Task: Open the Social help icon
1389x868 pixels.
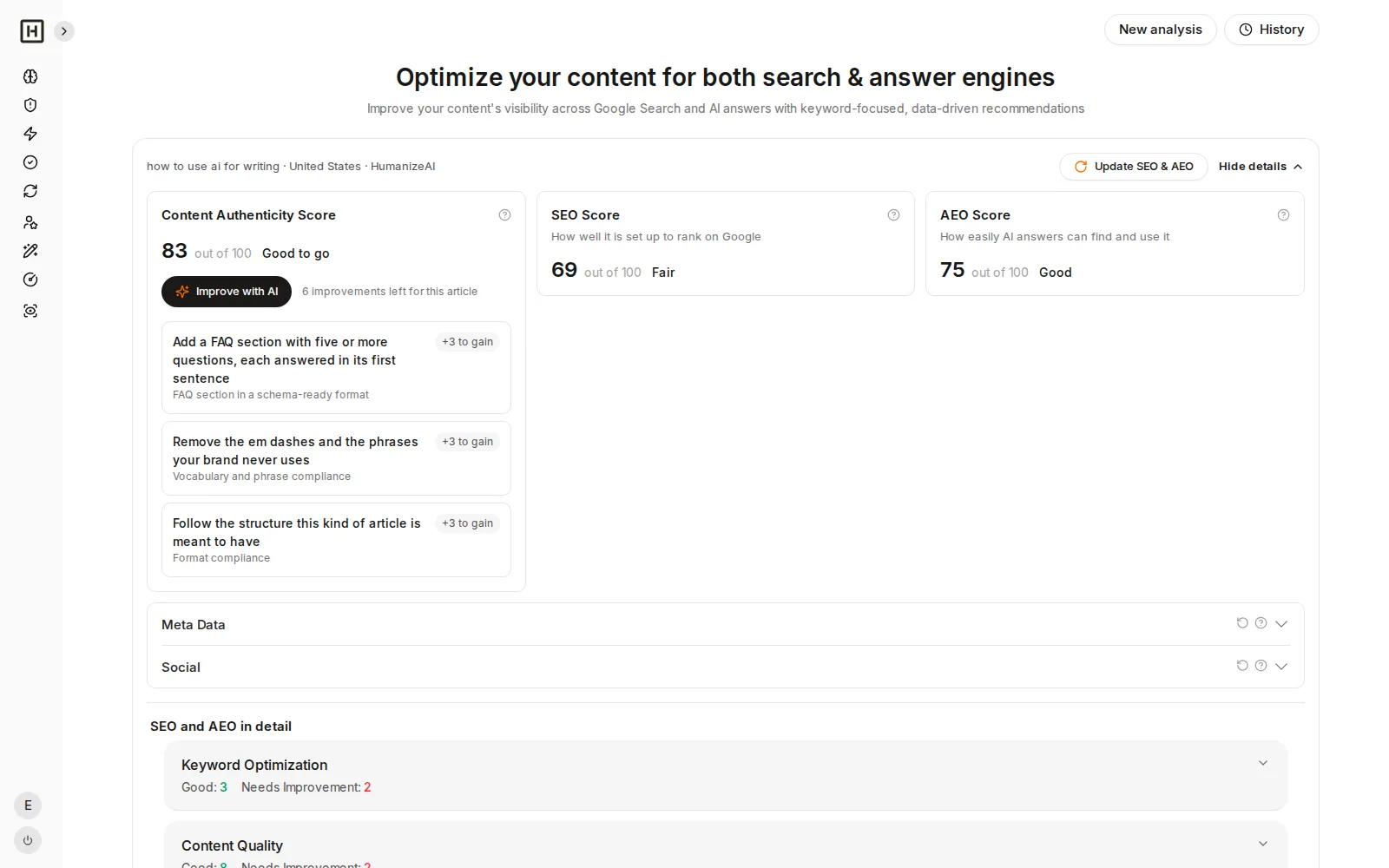Action: 1261,666
